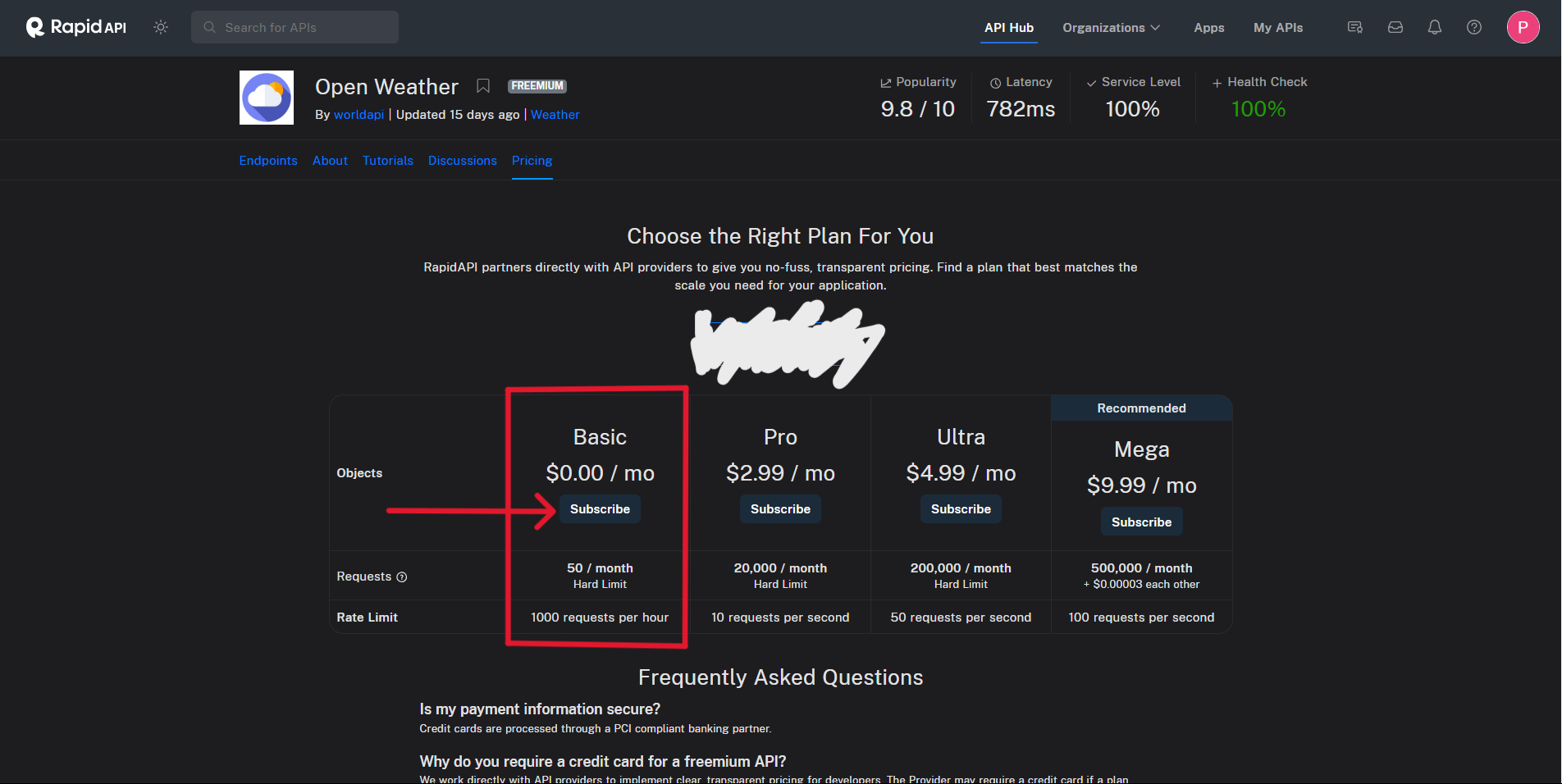The height and width of the screenshot is (784, 1562).
Task: Switch to the Discussions tab
Action: click(x=463, y=161)
